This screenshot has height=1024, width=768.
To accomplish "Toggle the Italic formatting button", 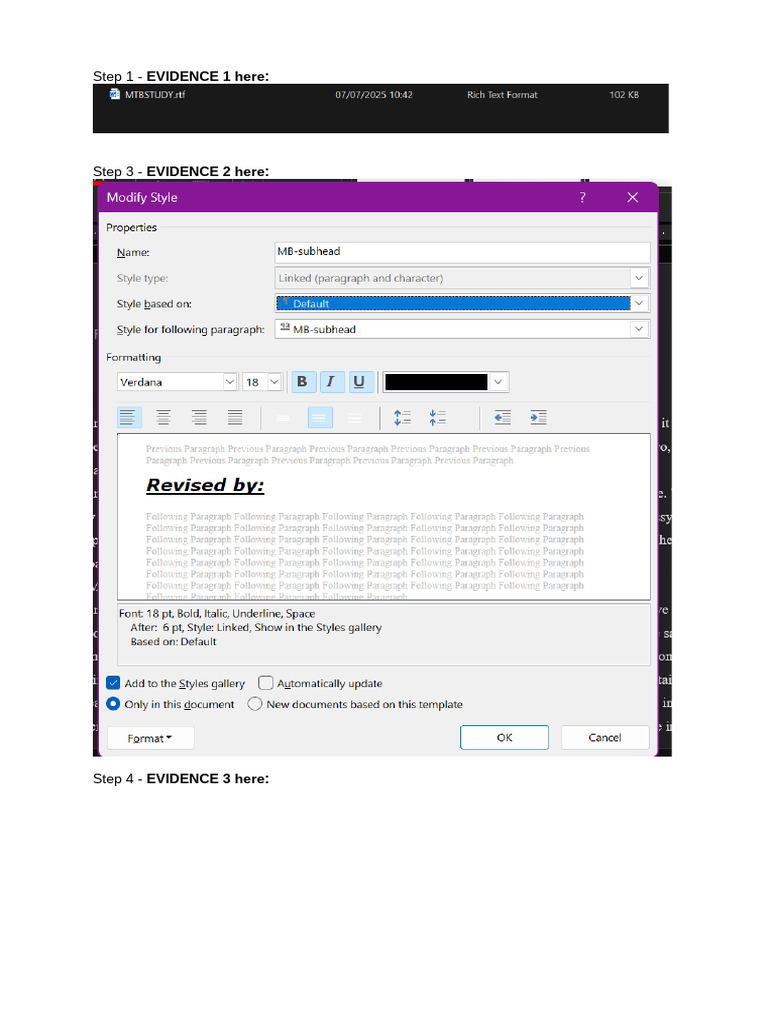I will [332, 382].
